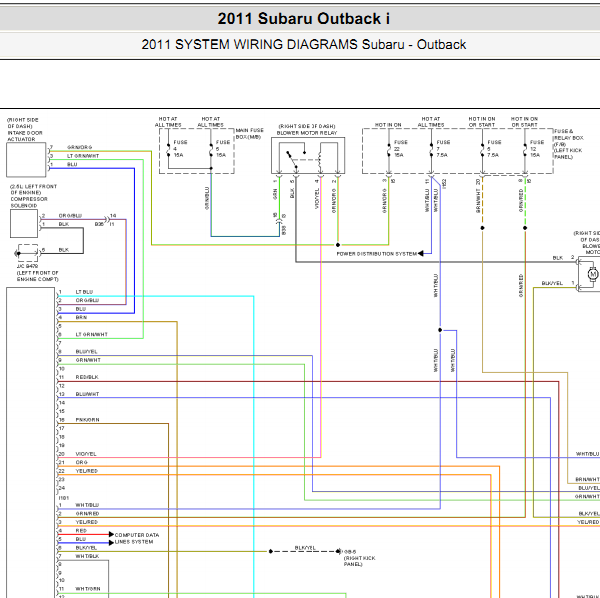The height and width of the screenshot is (598, 600).
Task: Select the BLU/WHT wire label at pin 13
Action: (x=87, y=394)
